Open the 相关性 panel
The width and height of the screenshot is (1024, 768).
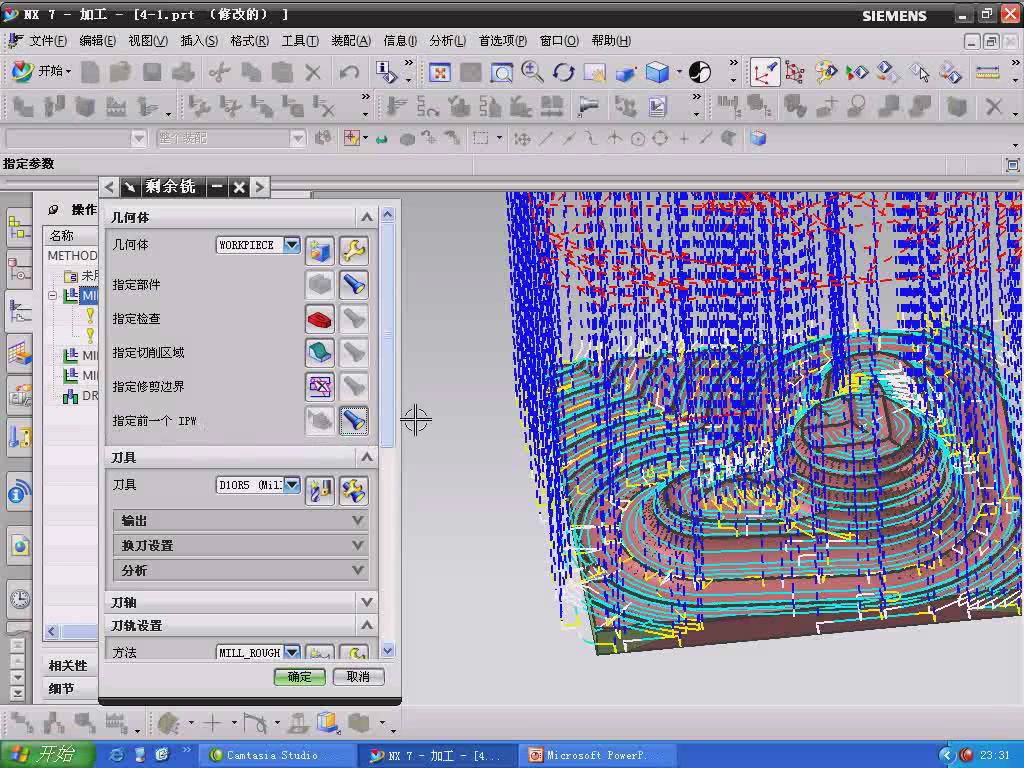[68, 665]
